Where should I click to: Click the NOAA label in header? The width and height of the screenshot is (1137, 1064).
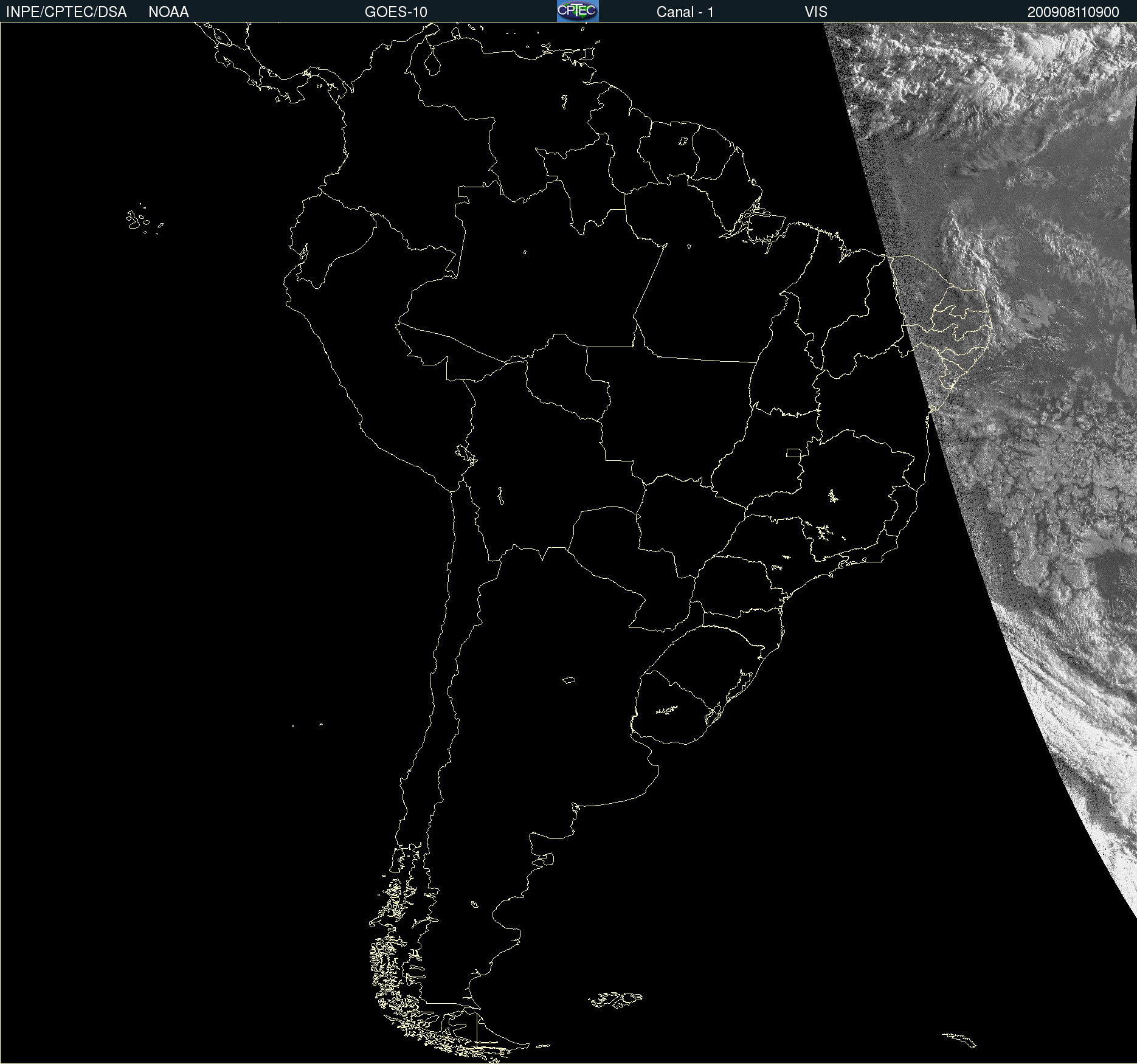pos(168,12)
